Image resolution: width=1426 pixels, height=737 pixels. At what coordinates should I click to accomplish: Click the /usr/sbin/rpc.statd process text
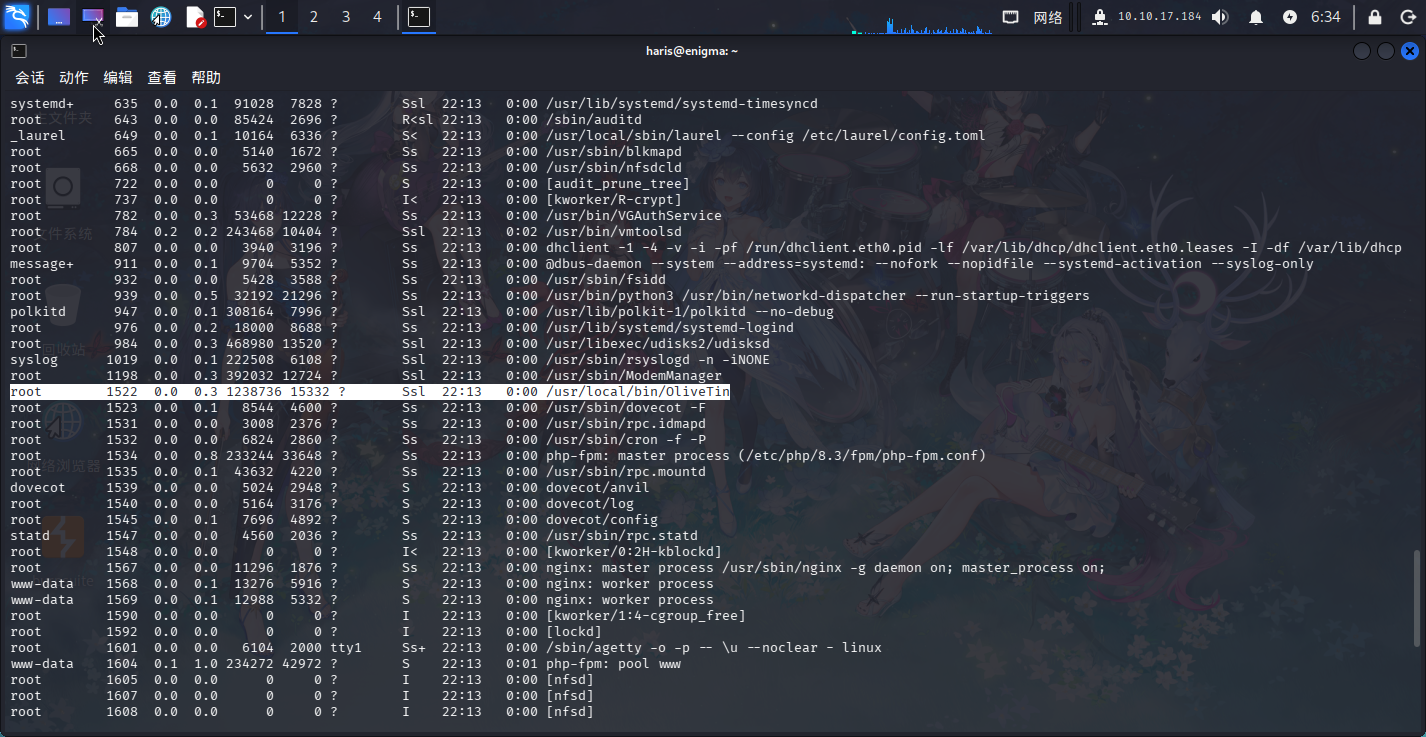622,536
